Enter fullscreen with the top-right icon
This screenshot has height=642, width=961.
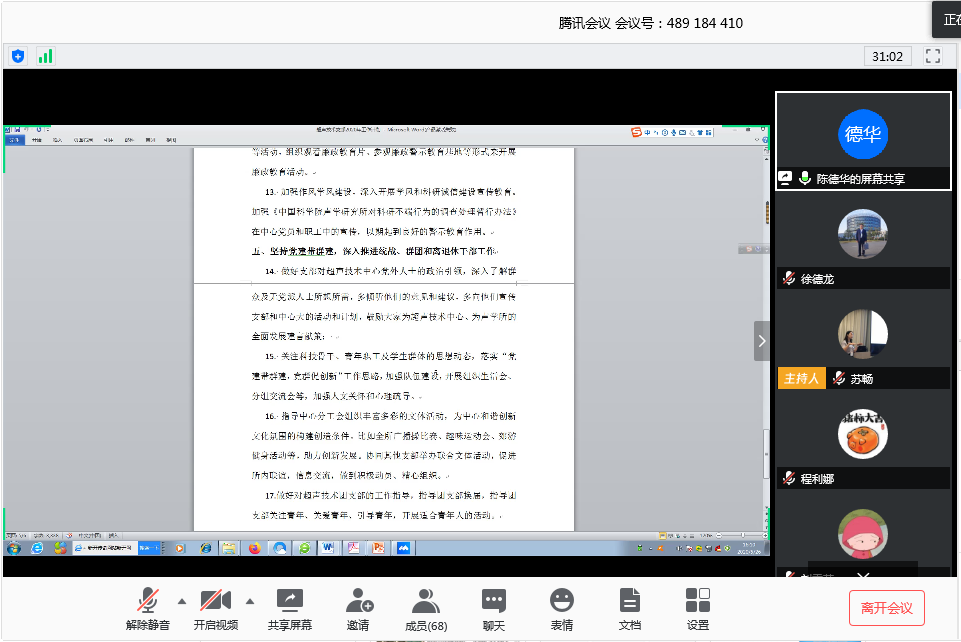(x=933, y=56)
